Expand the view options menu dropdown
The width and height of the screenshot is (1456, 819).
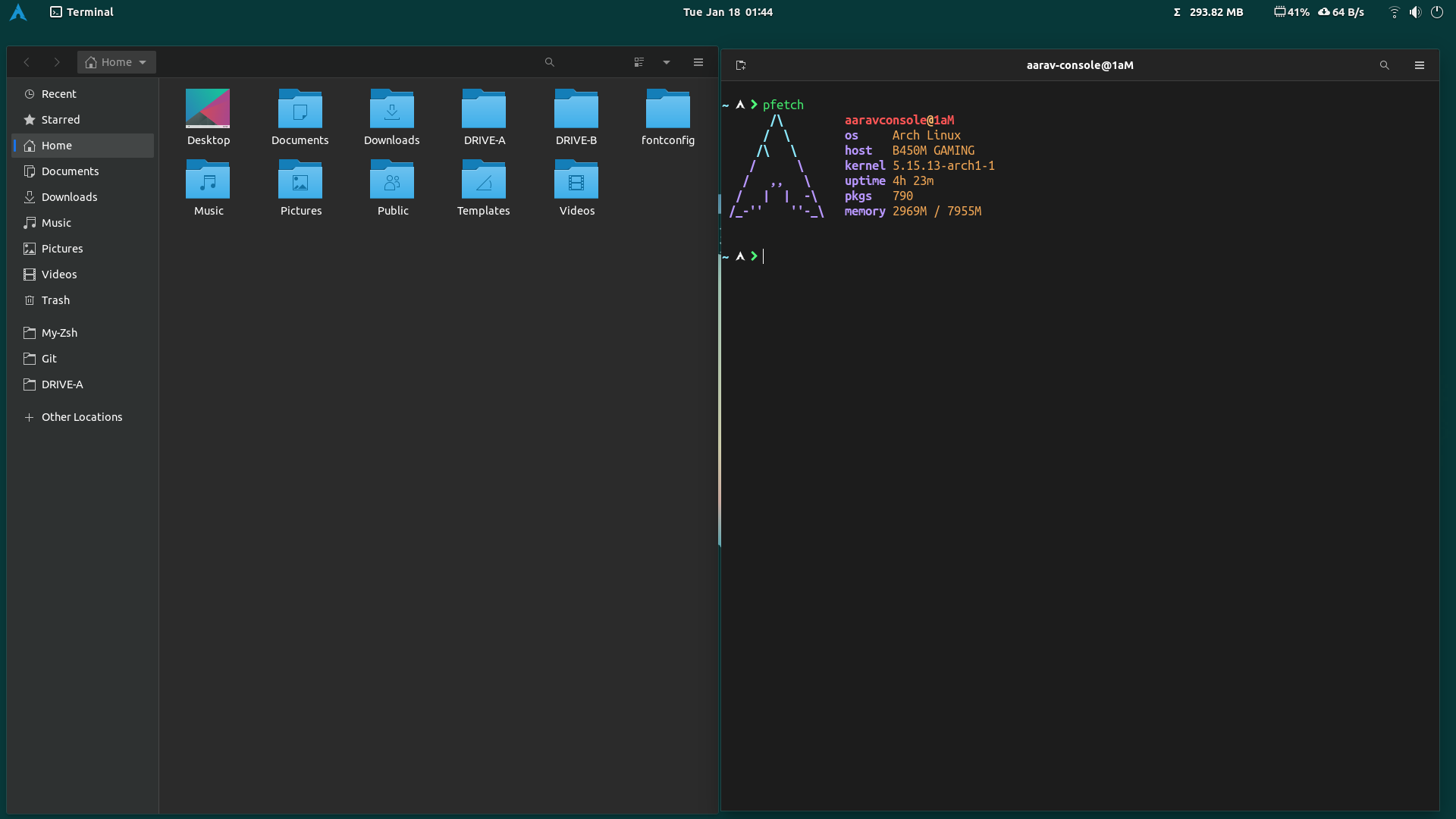pyautogui.click(x=667, y=62)
